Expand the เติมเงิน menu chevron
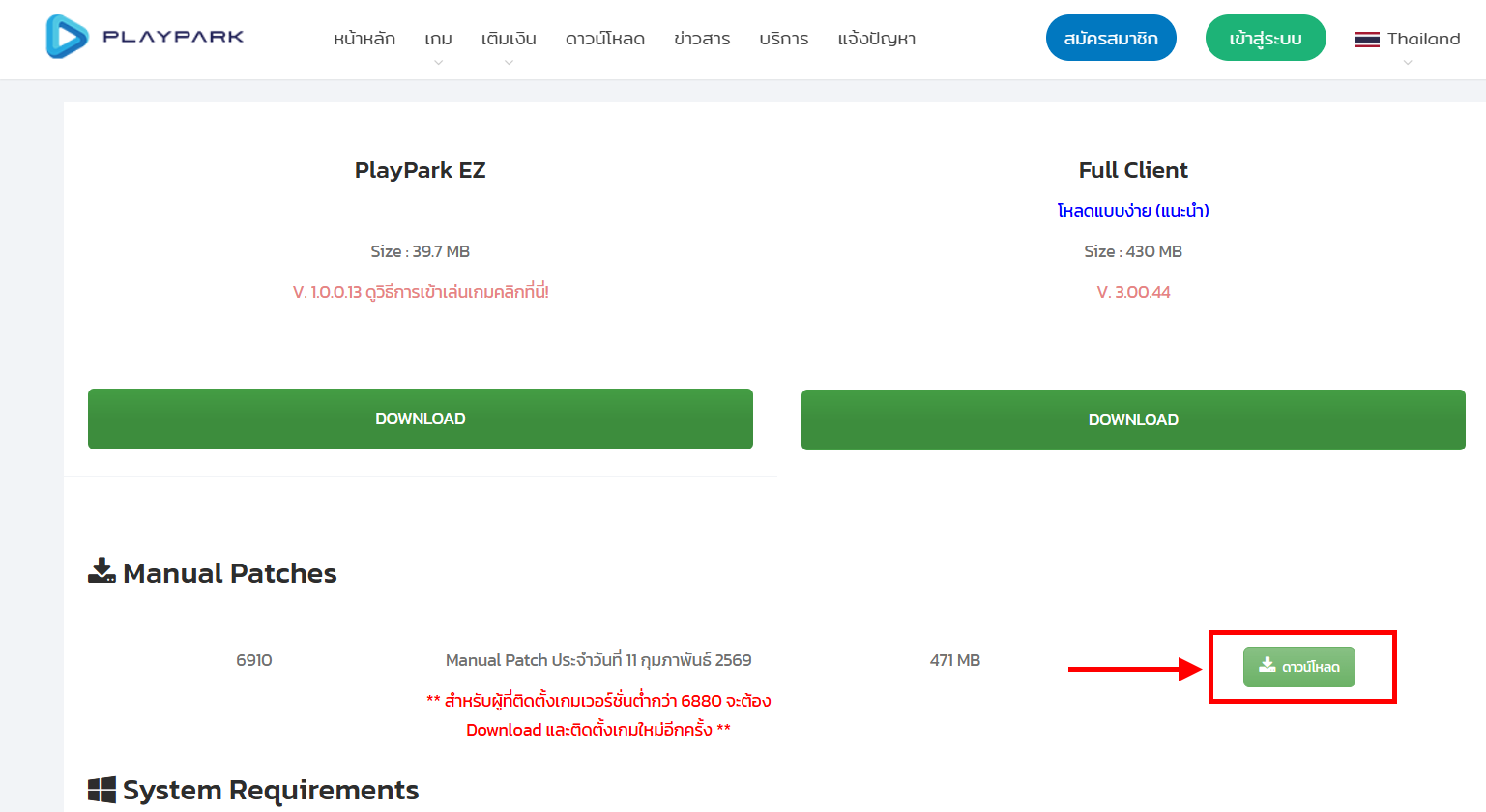The image size is (1486, 812). [509, 63]
